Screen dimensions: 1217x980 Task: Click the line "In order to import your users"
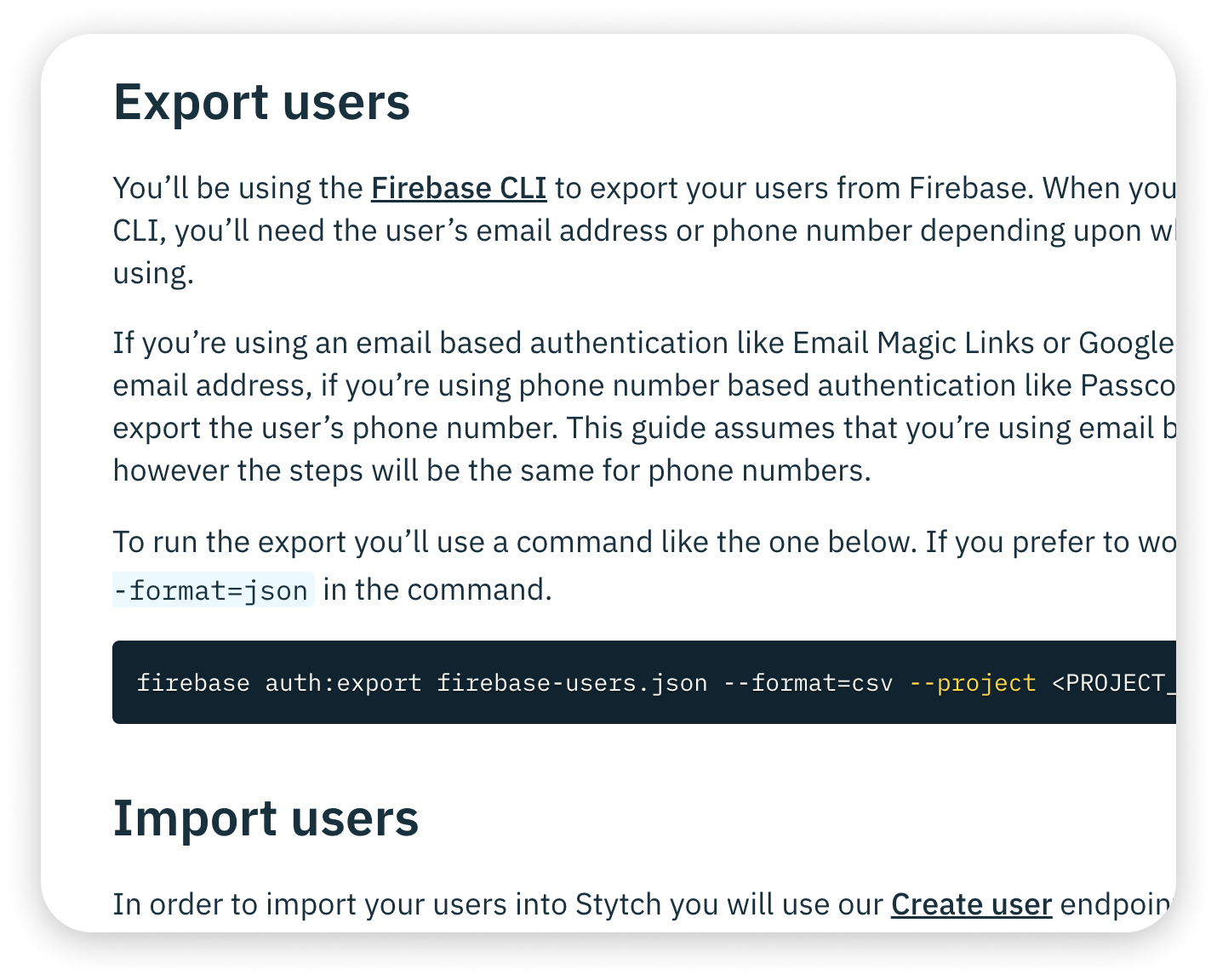point(644,904)
